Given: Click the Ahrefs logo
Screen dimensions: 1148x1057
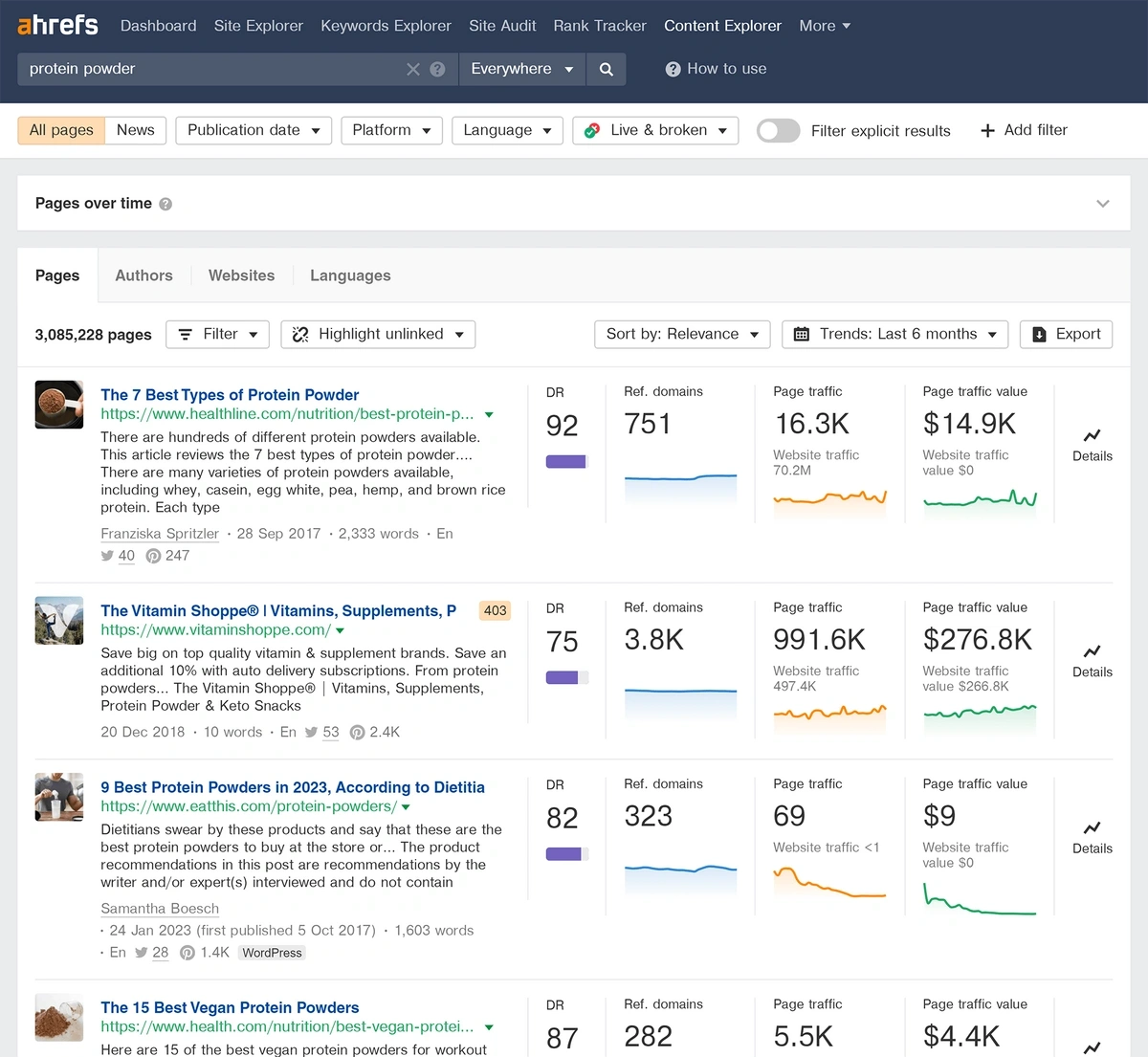Looking at the screenshot, I should coord(57,25).
